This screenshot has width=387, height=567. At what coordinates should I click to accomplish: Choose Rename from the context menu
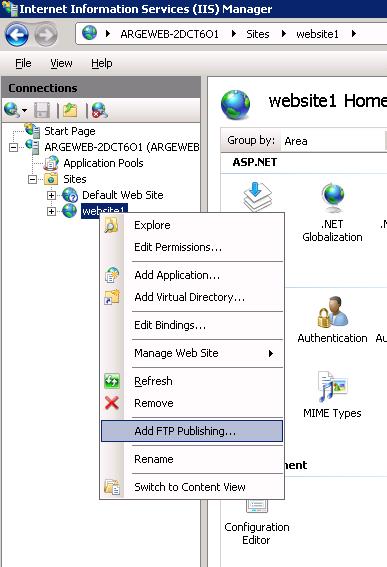point(192,459)
